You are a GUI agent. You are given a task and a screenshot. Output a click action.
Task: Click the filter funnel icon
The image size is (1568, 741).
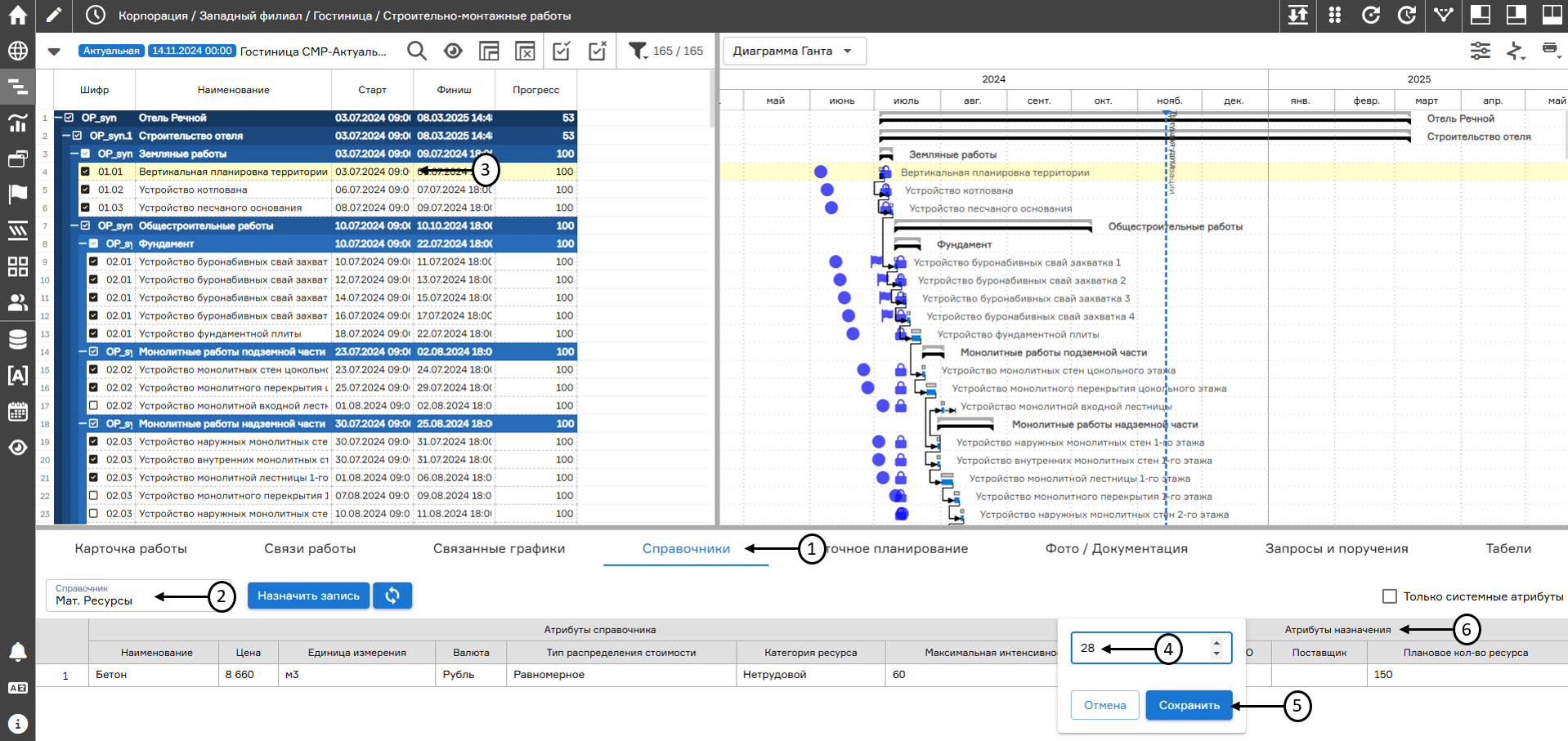pyautogui.click(x=638, y=51)
